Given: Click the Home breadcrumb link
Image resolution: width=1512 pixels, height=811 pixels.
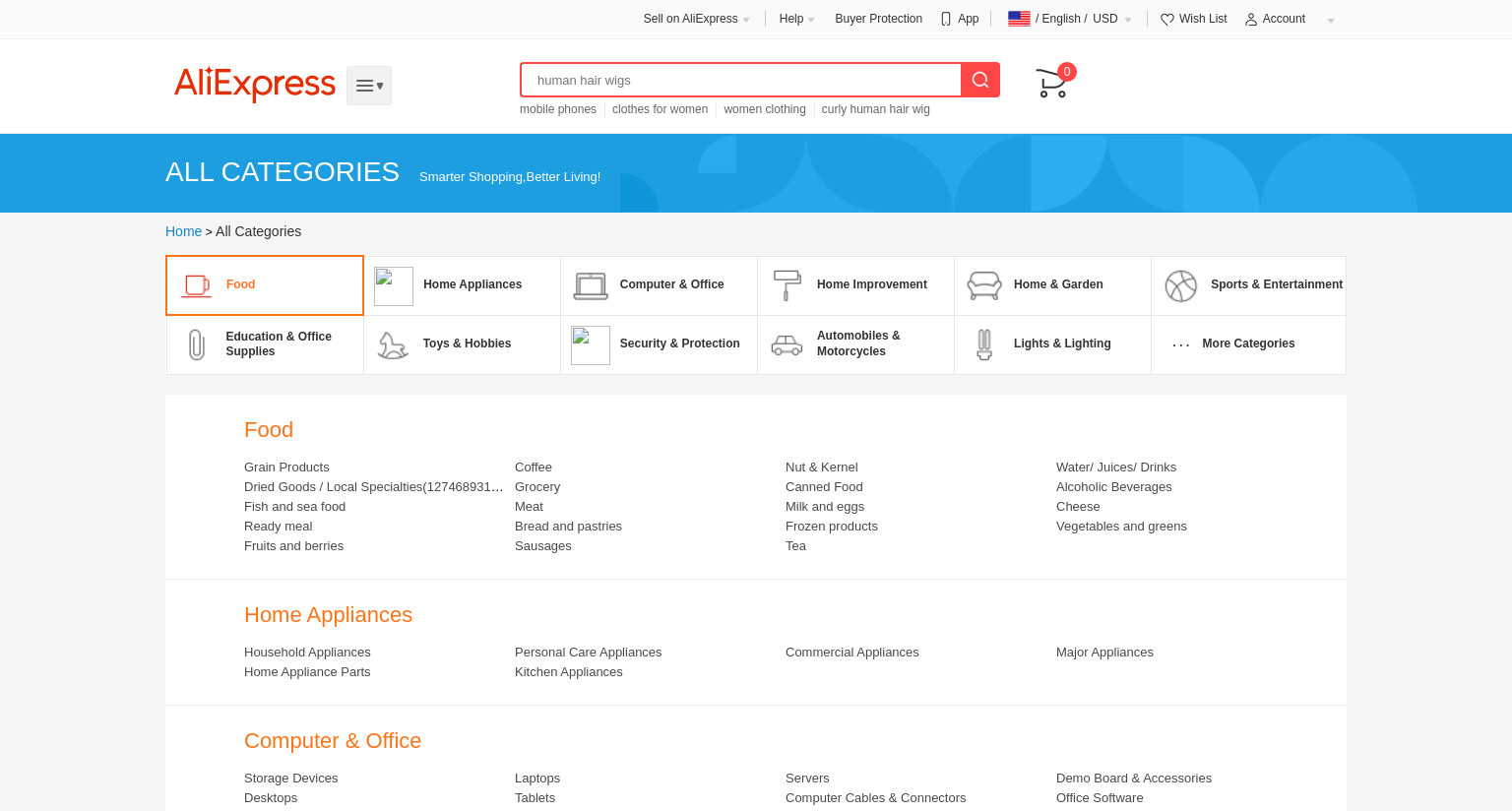Looking at the screenshot, I should click(183, 231).
